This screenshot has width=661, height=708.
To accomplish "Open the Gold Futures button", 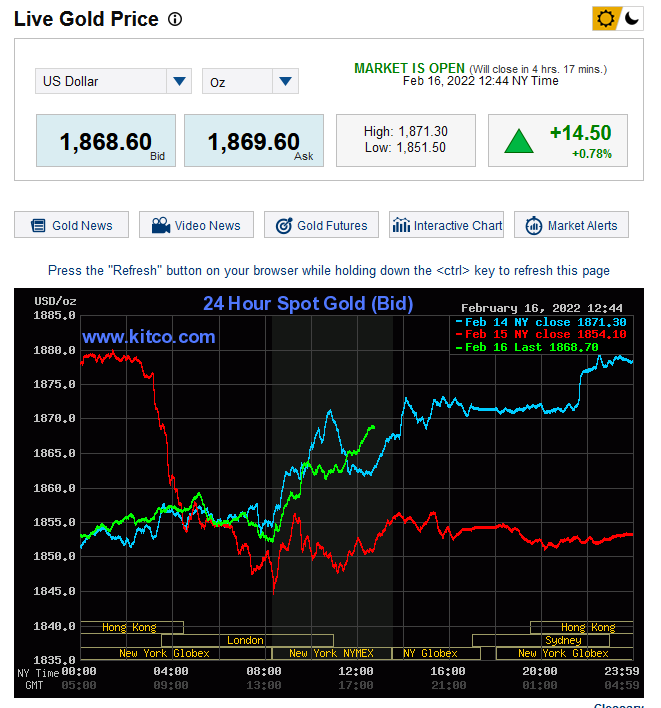I will (321, 225).
